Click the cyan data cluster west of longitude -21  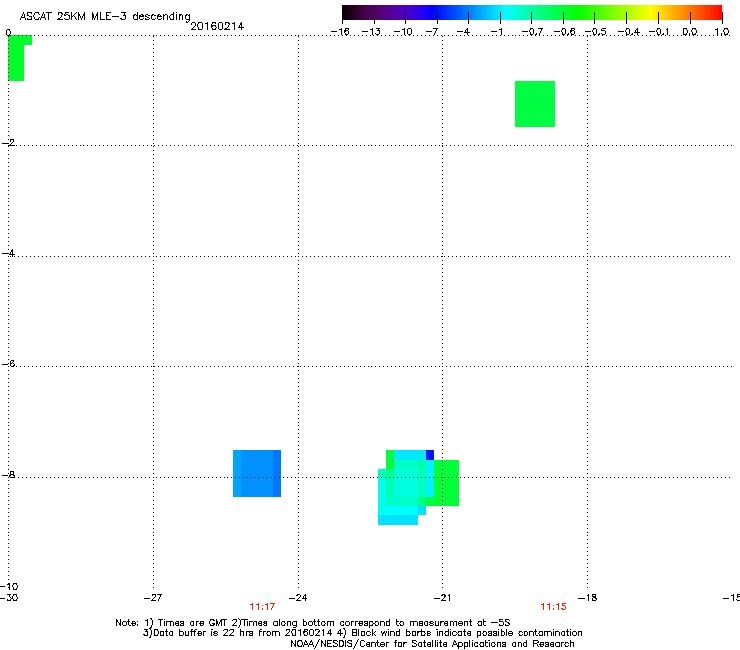[406, 489]
